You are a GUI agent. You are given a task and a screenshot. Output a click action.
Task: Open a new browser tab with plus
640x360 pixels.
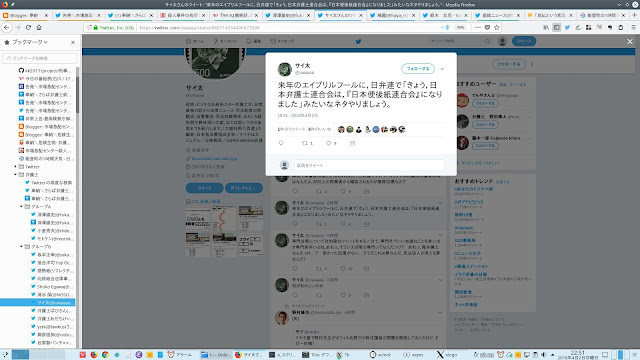pyautogui.click(x=634, y=15)
